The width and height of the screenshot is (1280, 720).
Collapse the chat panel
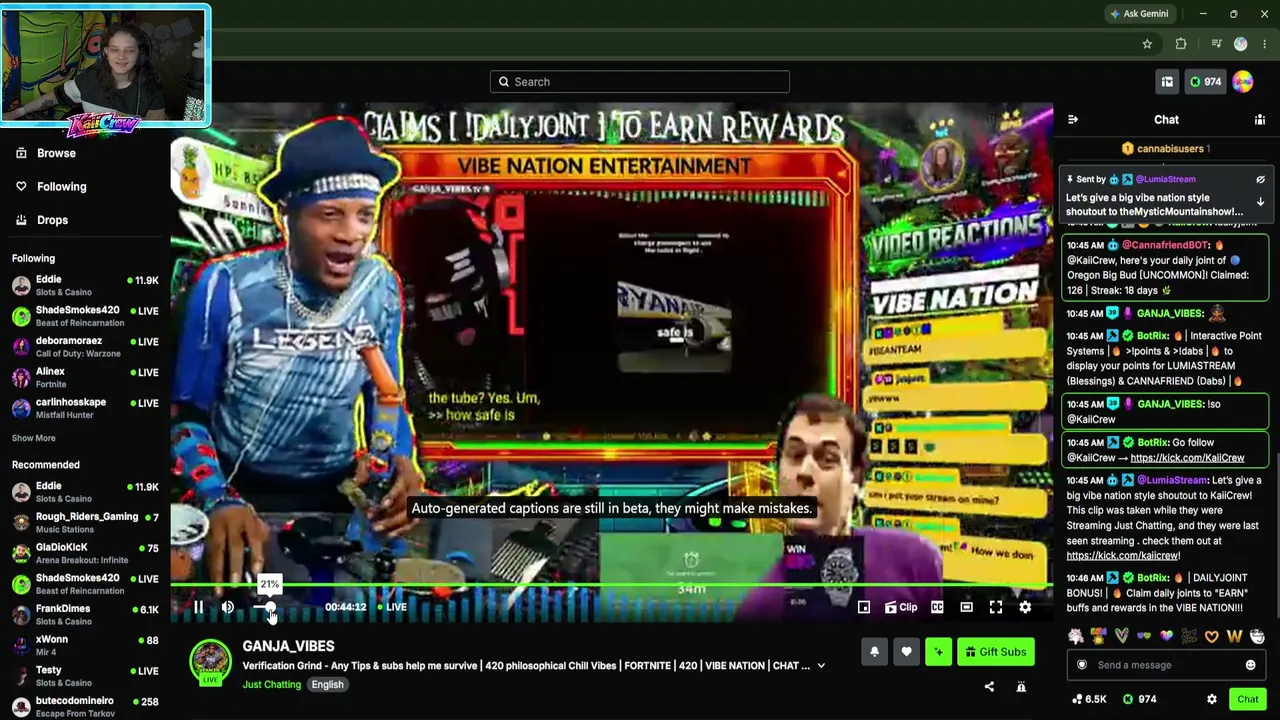(x=1073, y=120)
